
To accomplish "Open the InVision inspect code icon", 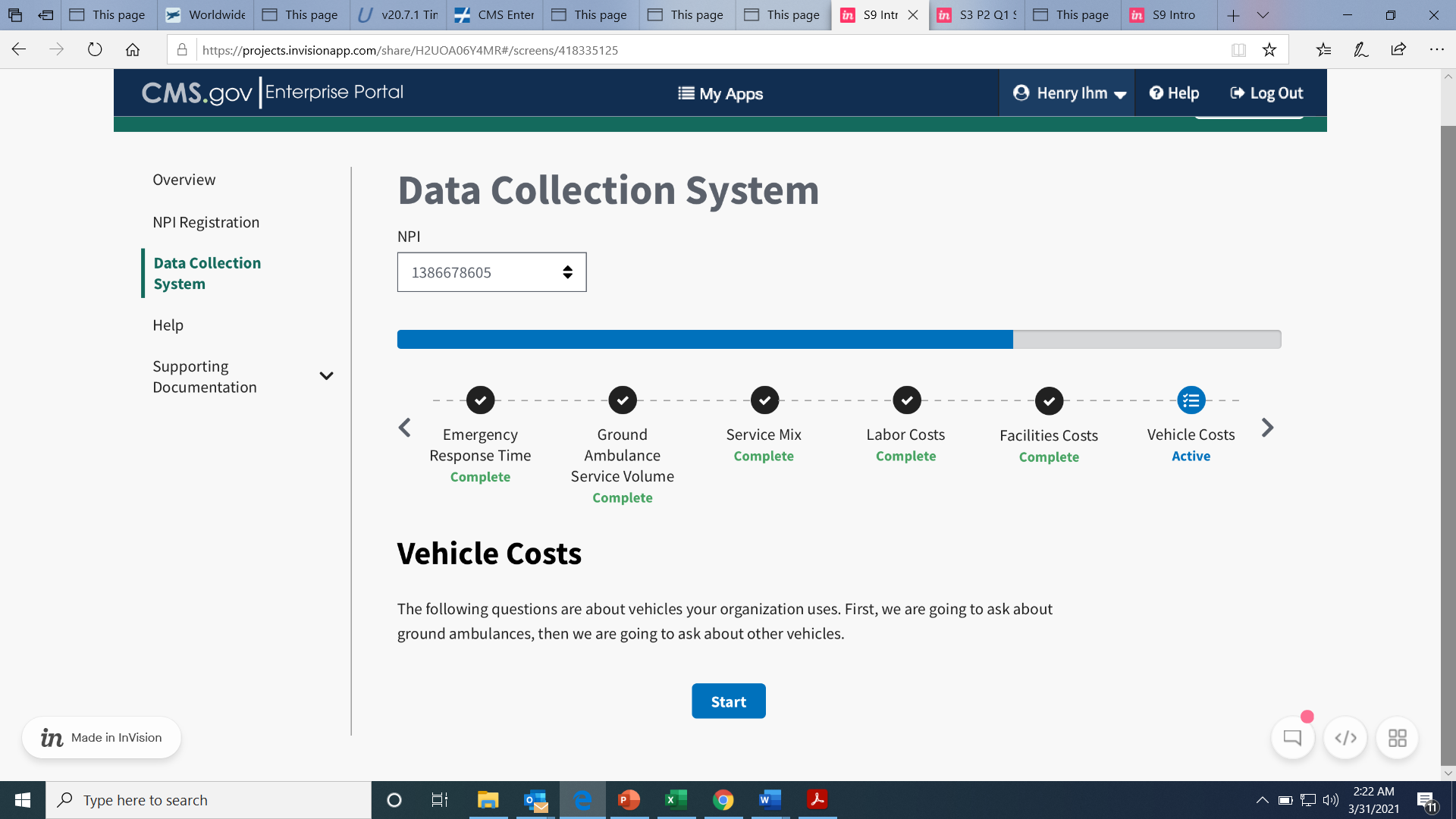I will tap(1345, 738).
